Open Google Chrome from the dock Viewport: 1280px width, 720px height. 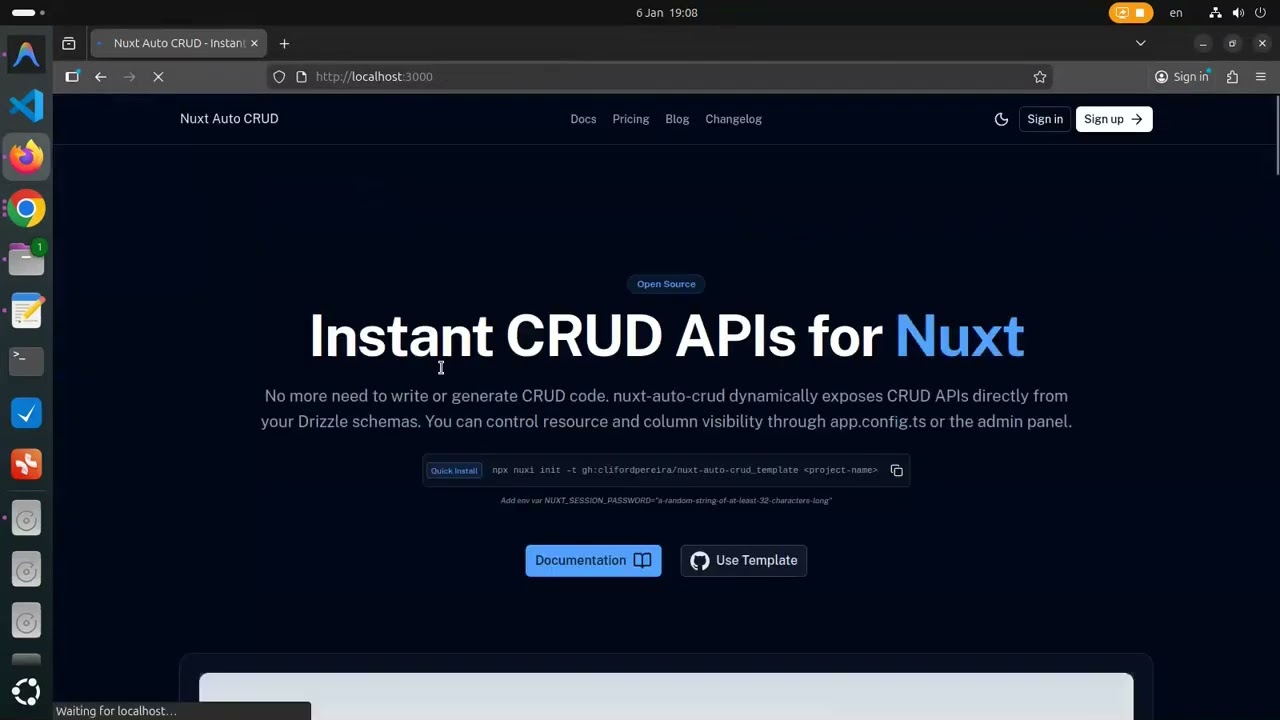tap(27, 209)
